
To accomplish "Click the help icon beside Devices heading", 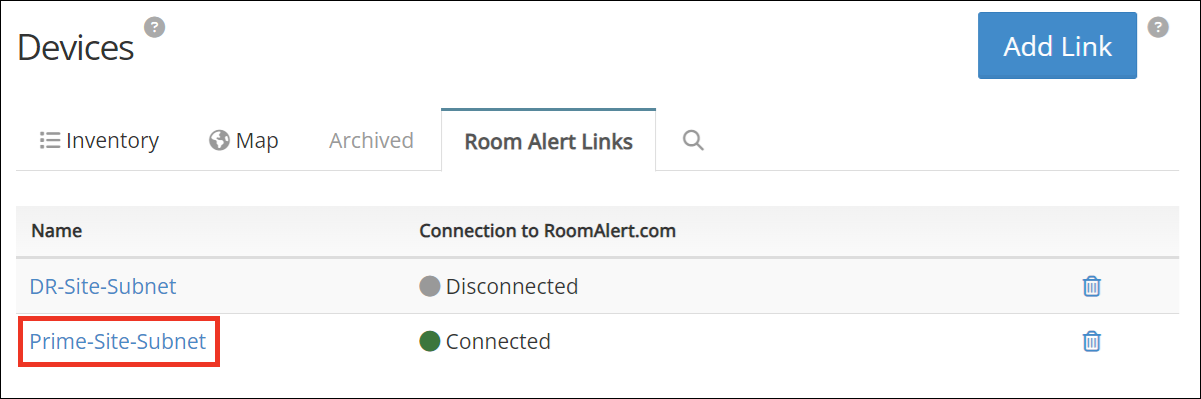I will click(x=154, y=27).
